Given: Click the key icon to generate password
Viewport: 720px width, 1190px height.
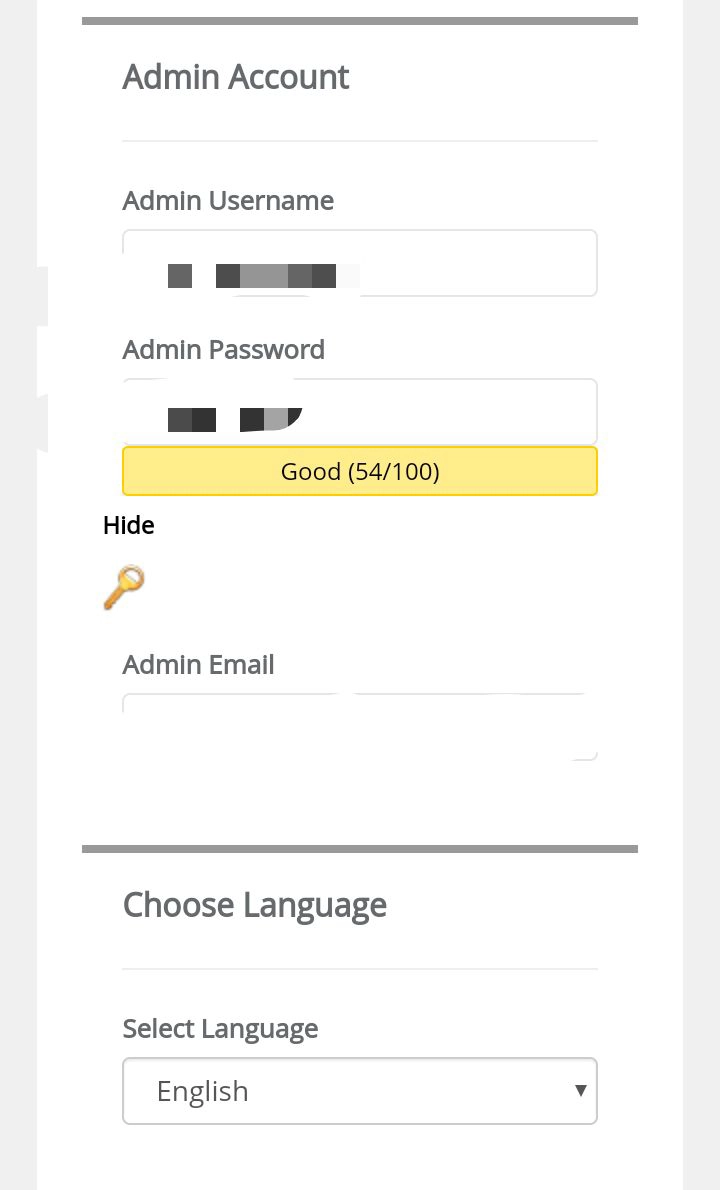Looking at the screenshot, I should point(124,587).
